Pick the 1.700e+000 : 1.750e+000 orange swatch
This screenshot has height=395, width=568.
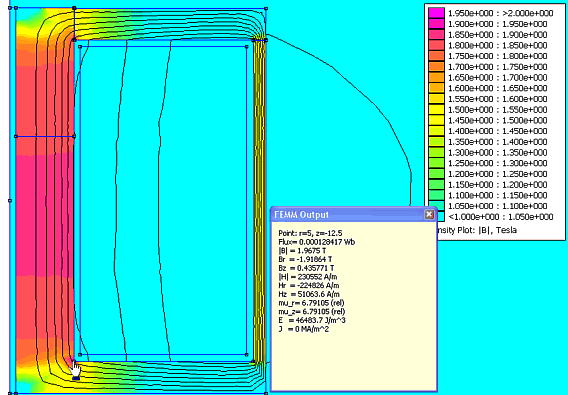(436, 67)
